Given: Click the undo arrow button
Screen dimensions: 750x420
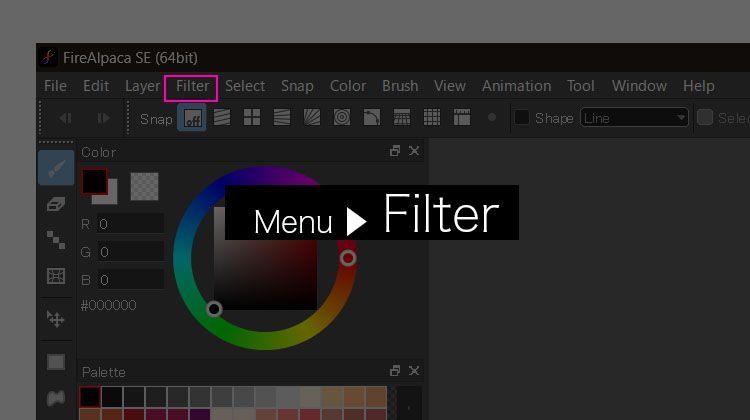Looking at the screenshot, I should [65, 118].
